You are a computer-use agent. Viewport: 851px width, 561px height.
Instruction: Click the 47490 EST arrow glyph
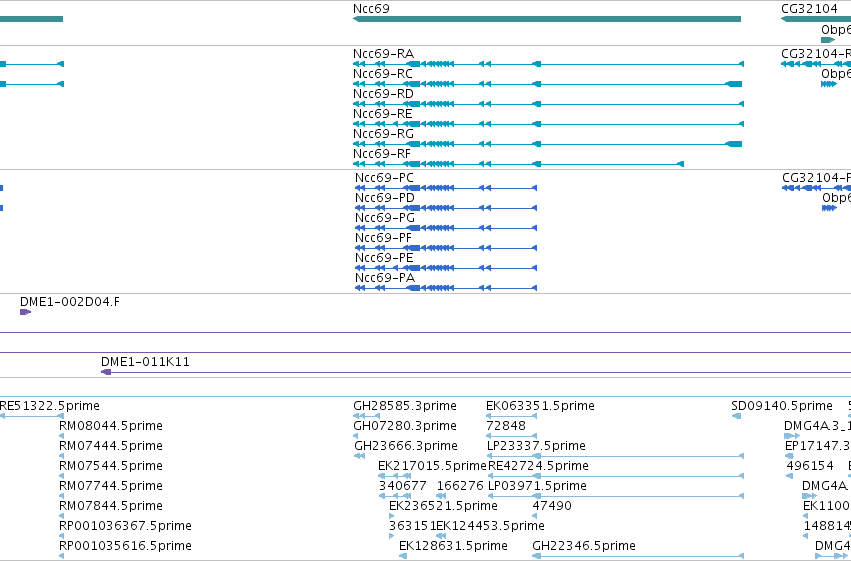point(536,516)
